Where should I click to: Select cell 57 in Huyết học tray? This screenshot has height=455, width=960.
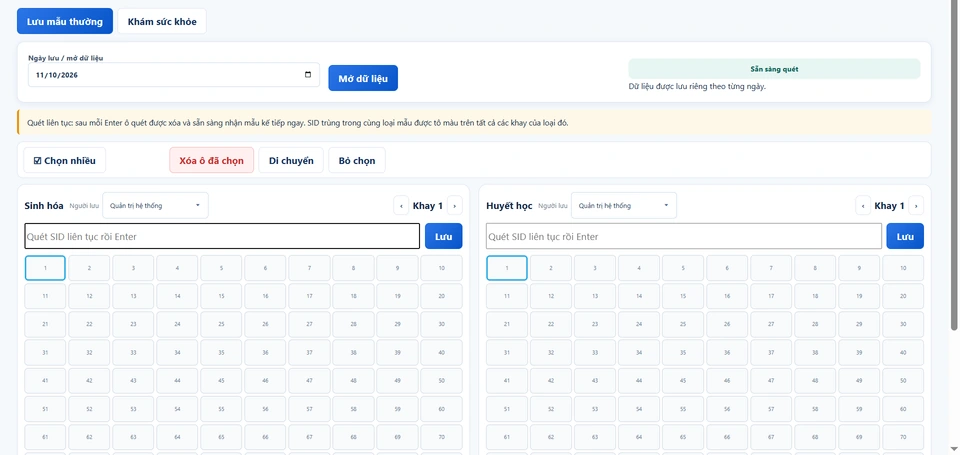pyautogui.click(x=771, y=409)
